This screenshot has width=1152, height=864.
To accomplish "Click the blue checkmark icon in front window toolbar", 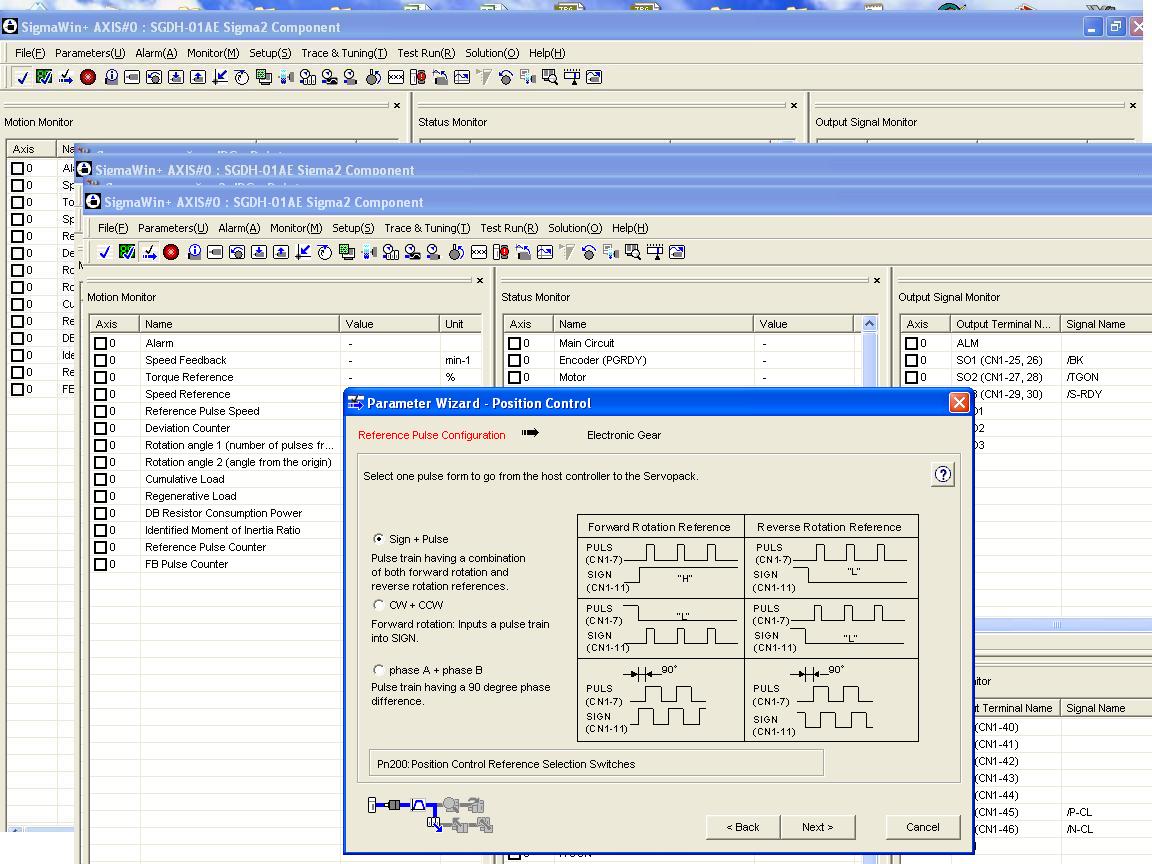I will tap(104, 252).
